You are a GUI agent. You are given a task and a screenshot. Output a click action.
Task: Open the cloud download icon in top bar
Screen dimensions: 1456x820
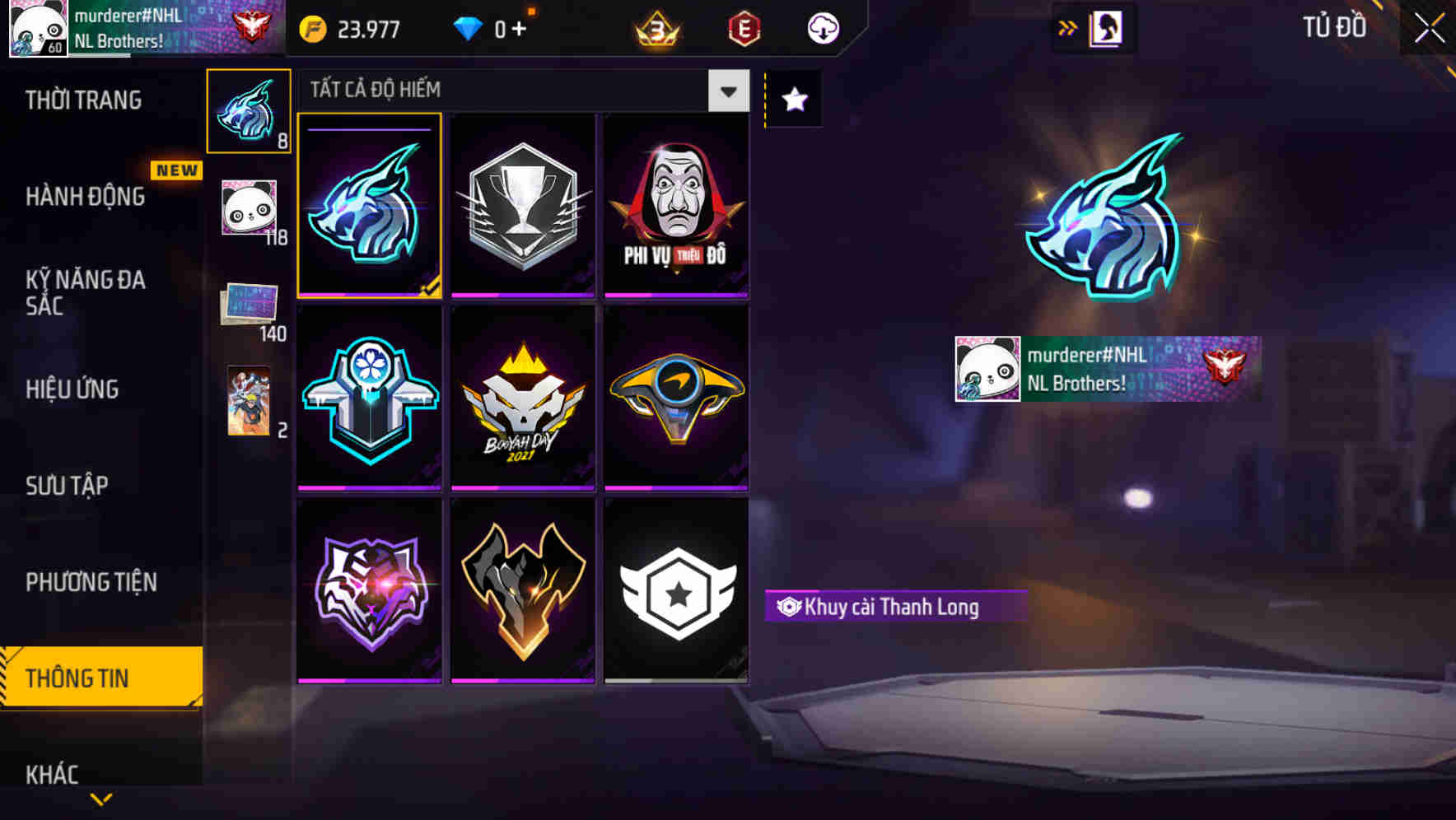point(823,29)
